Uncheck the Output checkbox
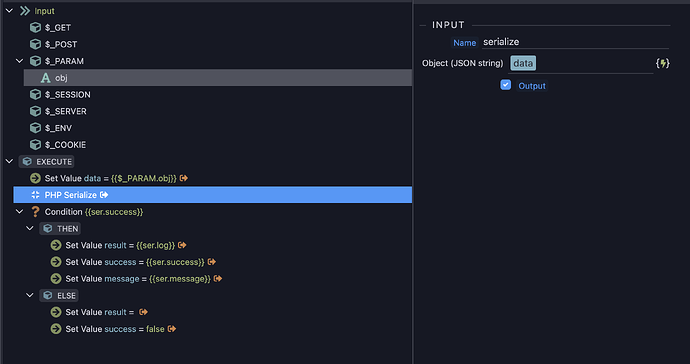 point(506,85)
